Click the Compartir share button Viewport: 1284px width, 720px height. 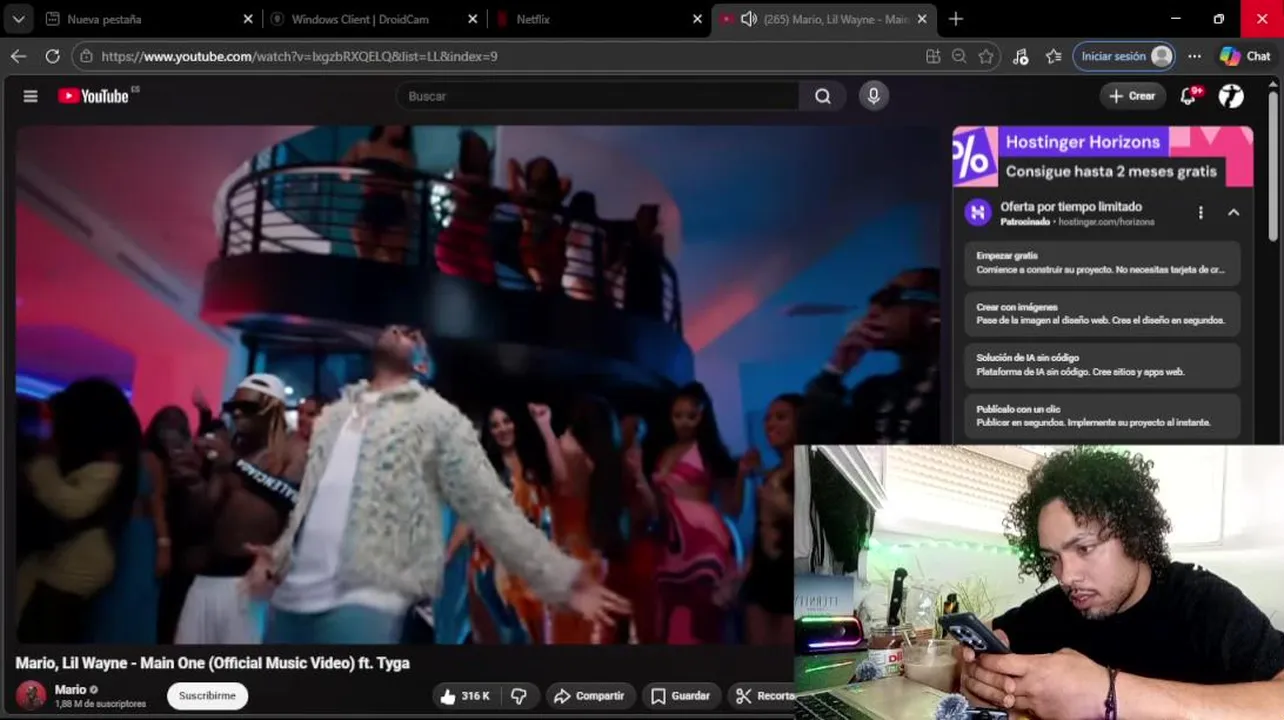tap(589, 696)
